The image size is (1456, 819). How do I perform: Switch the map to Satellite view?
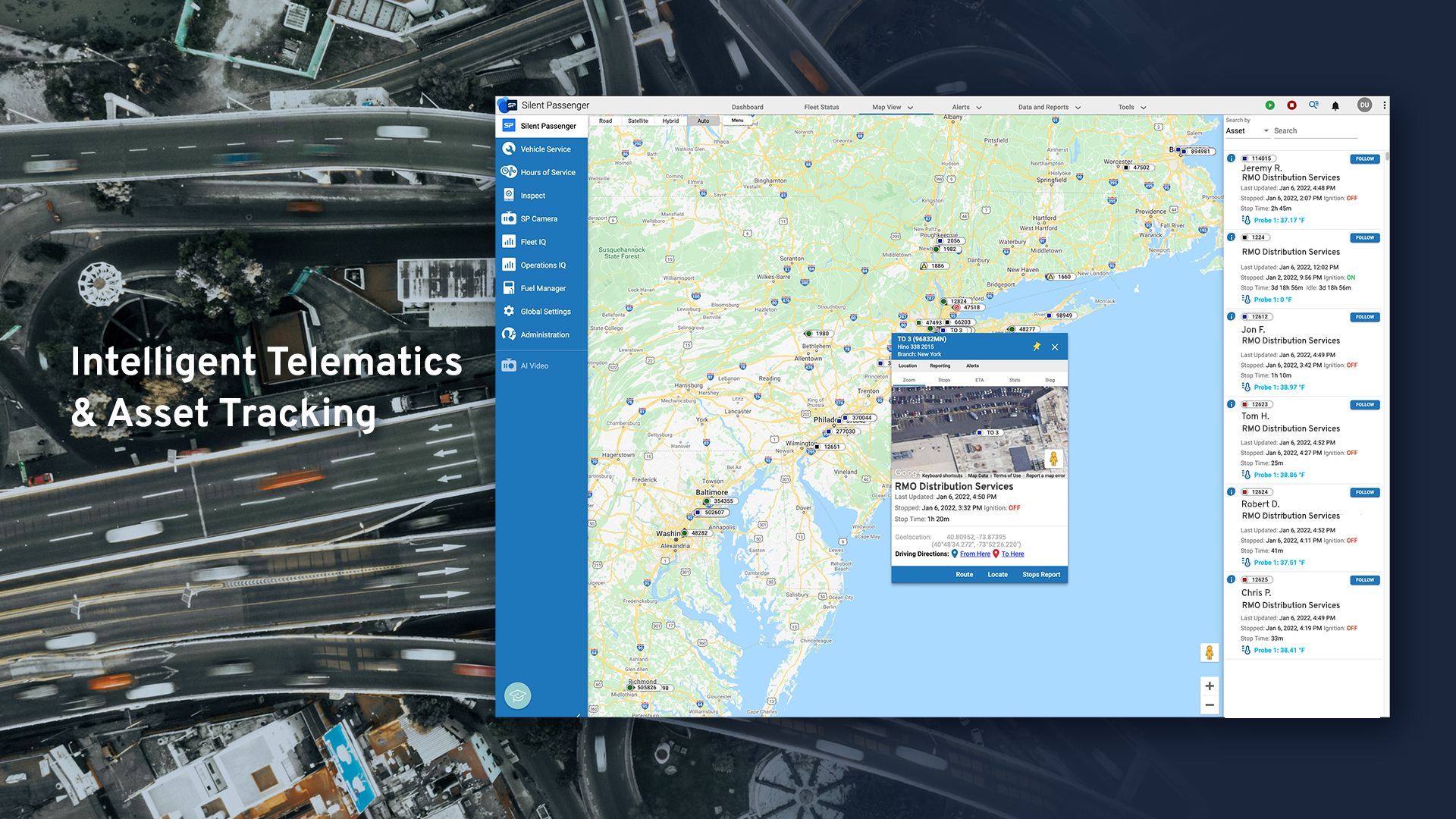pyautogui.click(x=638, y=121)
